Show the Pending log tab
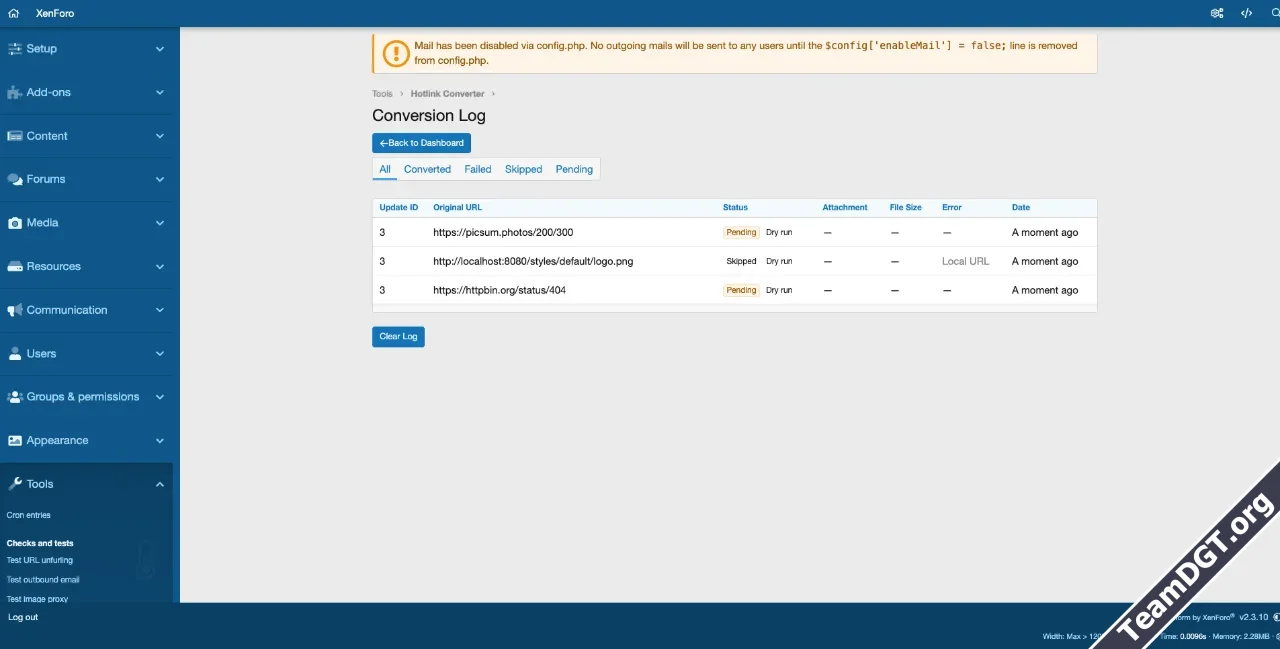The width and height of the screenshot is (1280, 649). click(574, 169)
